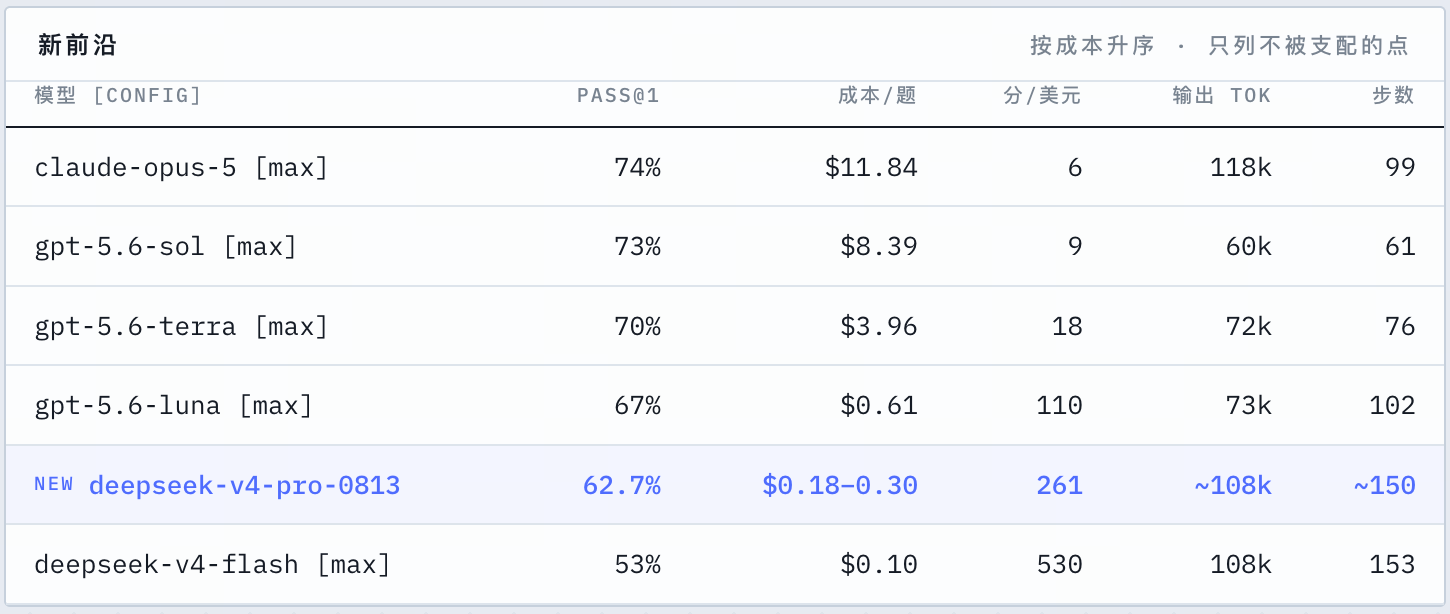This screenshot has width=1450, height=614.
Task: Click the 新前沿 panel title
Action: pyautogui.click(x=79, y=45)
